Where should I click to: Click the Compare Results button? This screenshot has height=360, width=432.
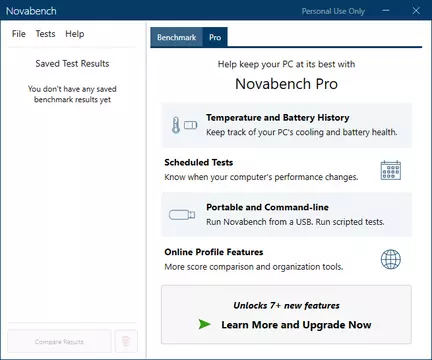point(59,341)
